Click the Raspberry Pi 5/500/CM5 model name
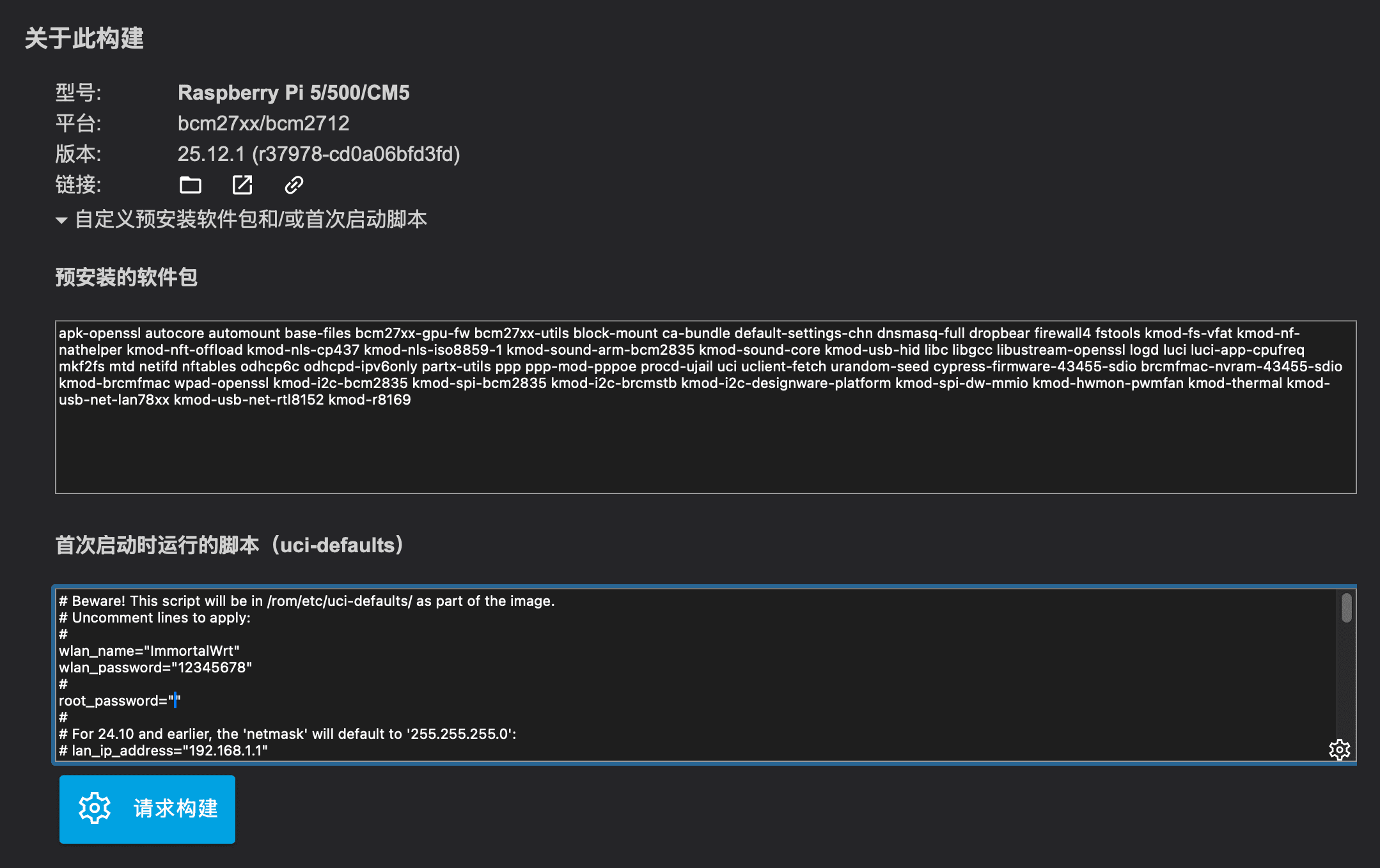This screenshot has width=1380, height=868. click(294, 93)
